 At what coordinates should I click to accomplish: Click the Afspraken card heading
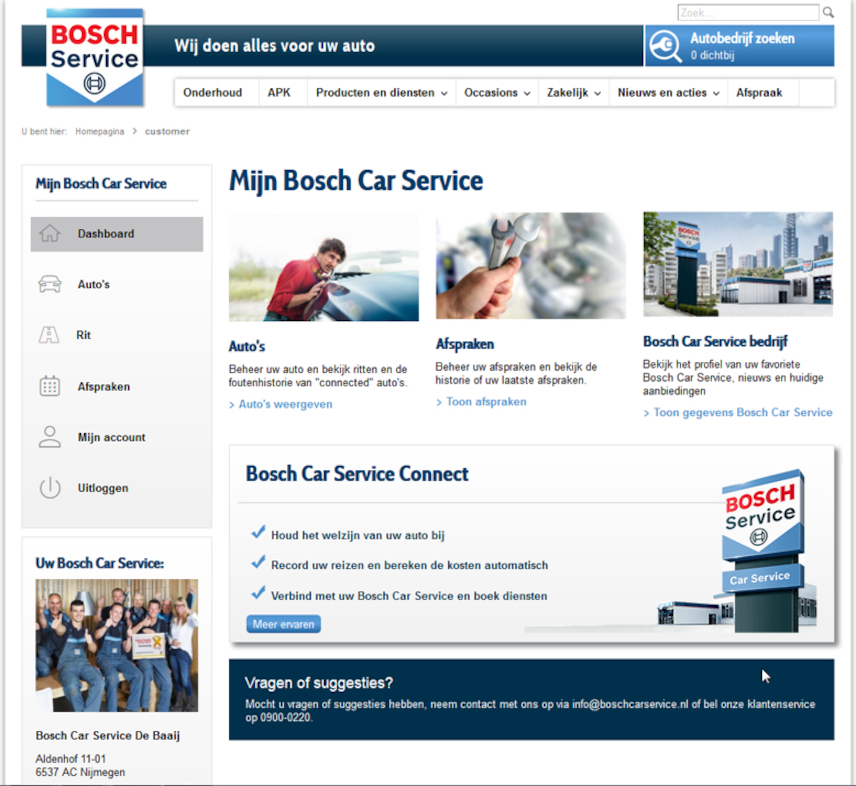pyautogui.click(x=465, y=344)
